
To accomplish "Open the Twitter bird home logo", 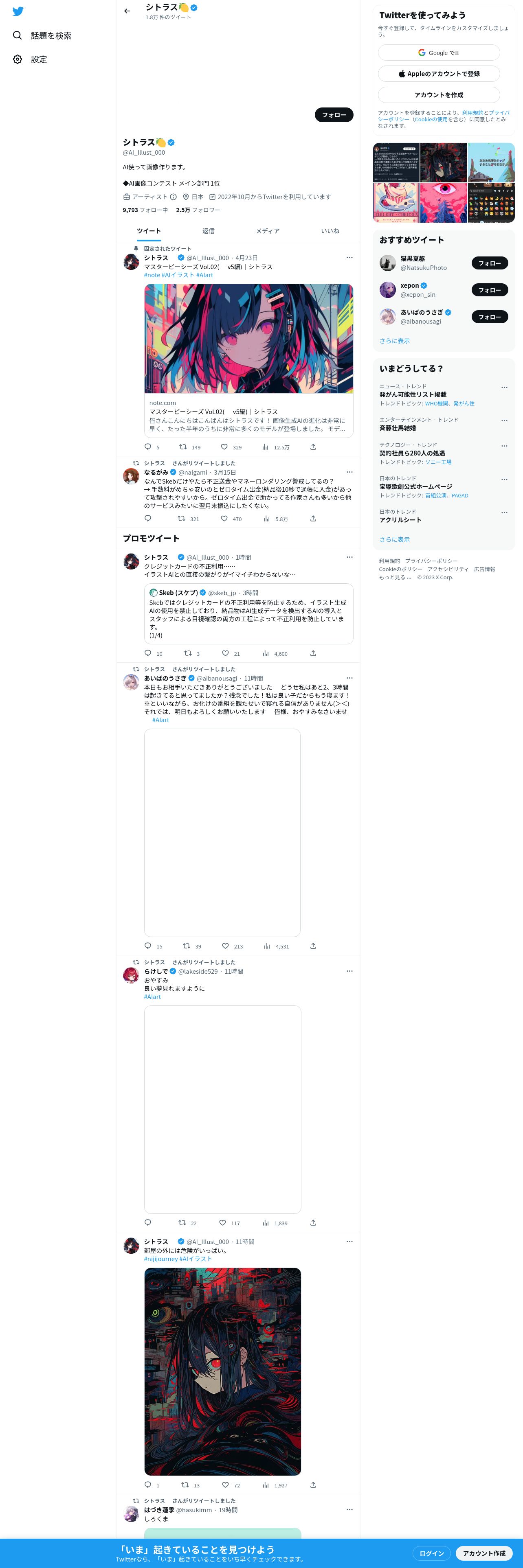I will point(18,11).
